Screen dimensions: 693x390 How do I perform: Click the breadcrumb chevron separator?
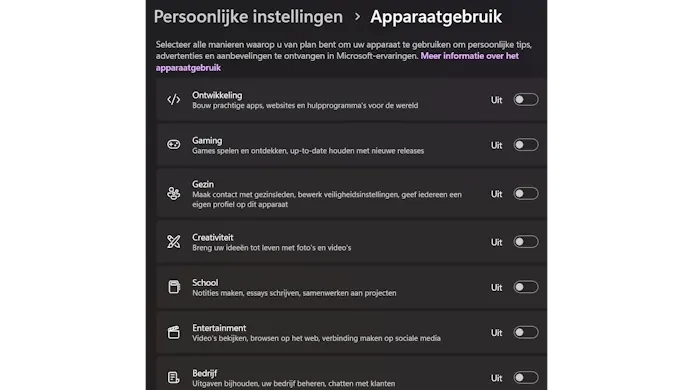[357, 17]
